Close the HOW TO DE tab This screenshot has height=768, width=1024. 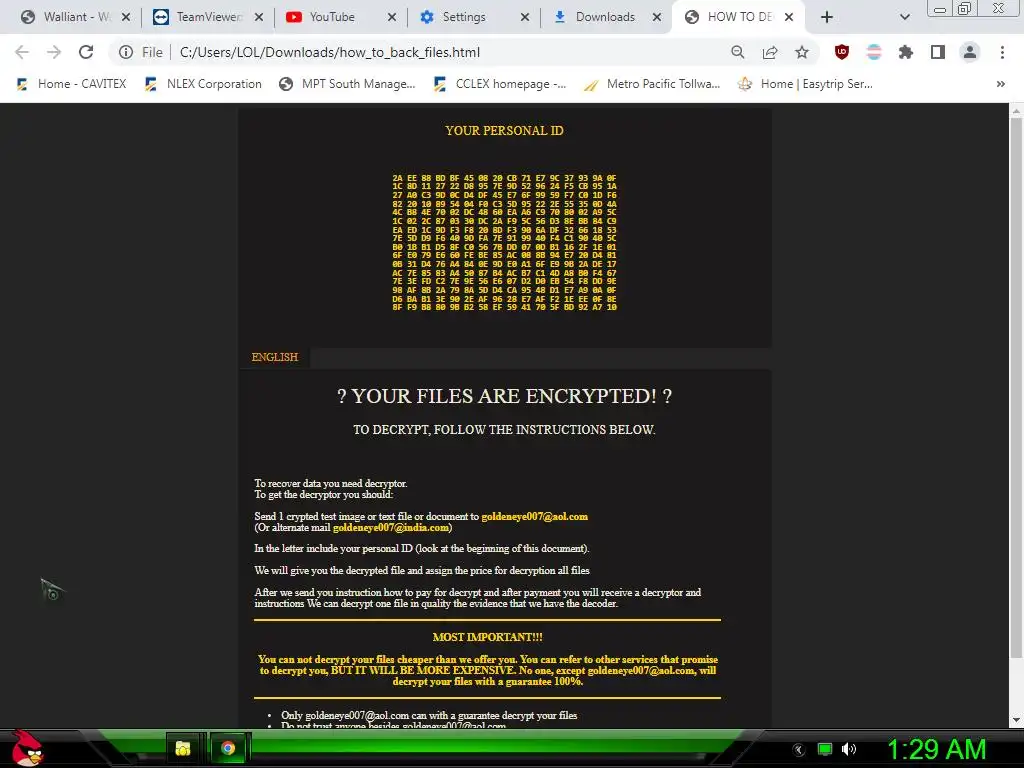click(x=789, y=17)
